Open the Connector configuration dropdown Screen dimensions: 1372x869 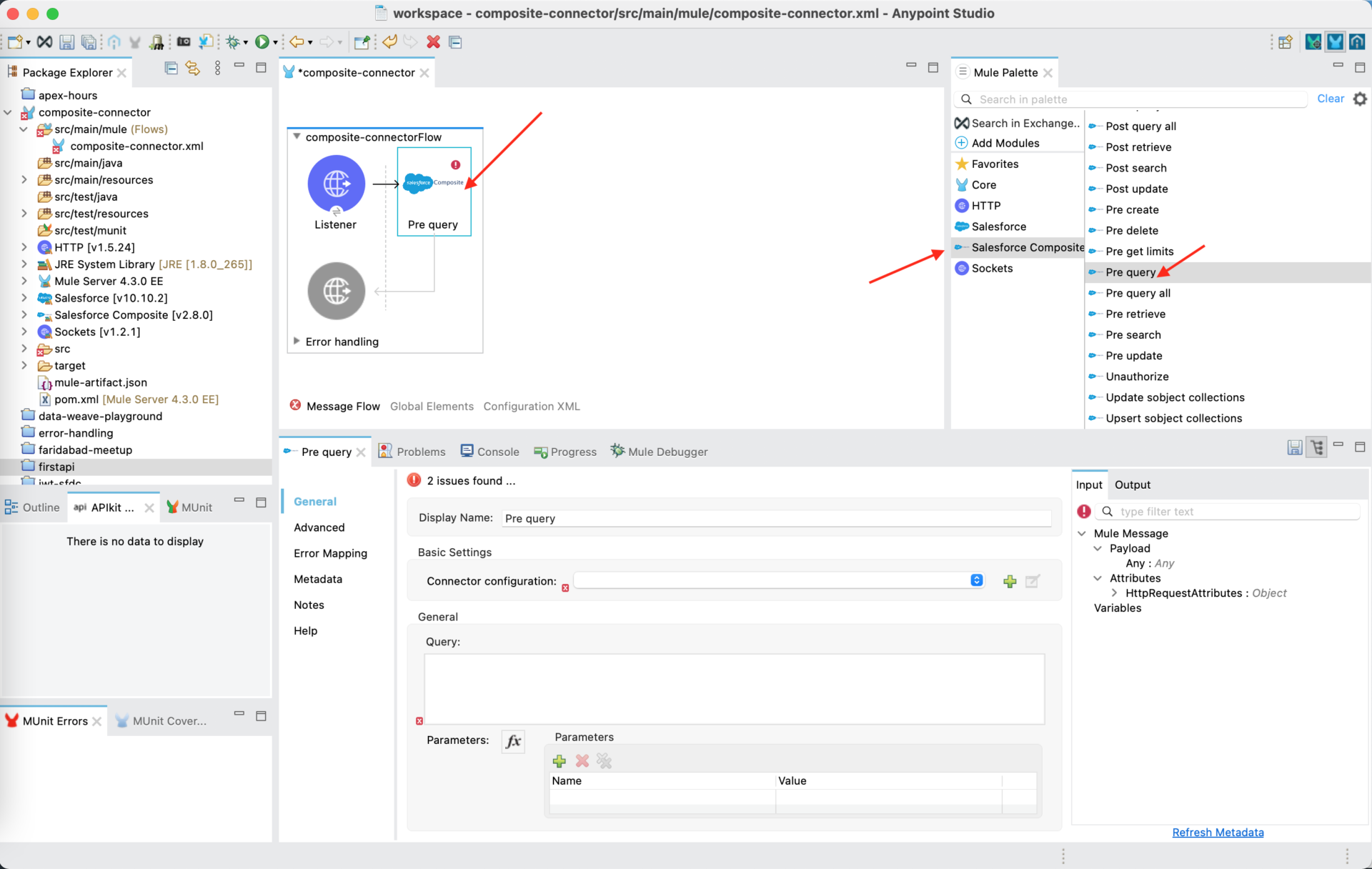976,580
